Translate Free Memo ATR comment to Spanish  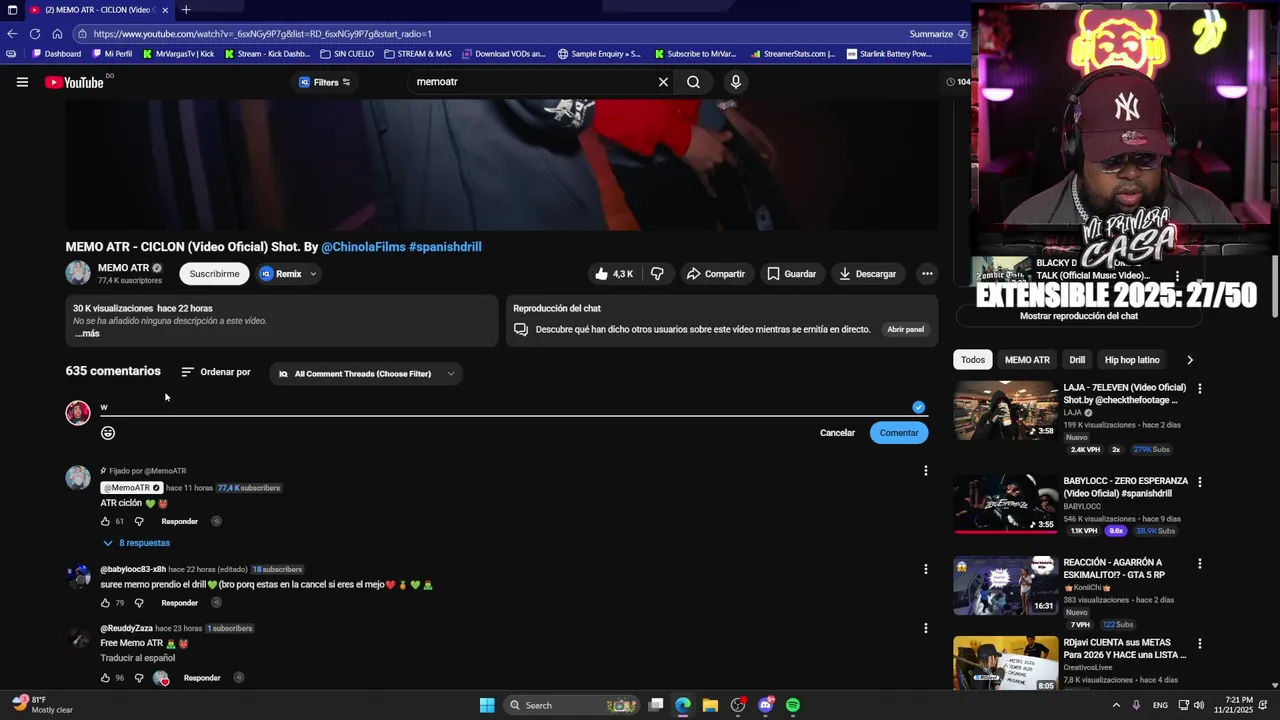click(138, 658)
